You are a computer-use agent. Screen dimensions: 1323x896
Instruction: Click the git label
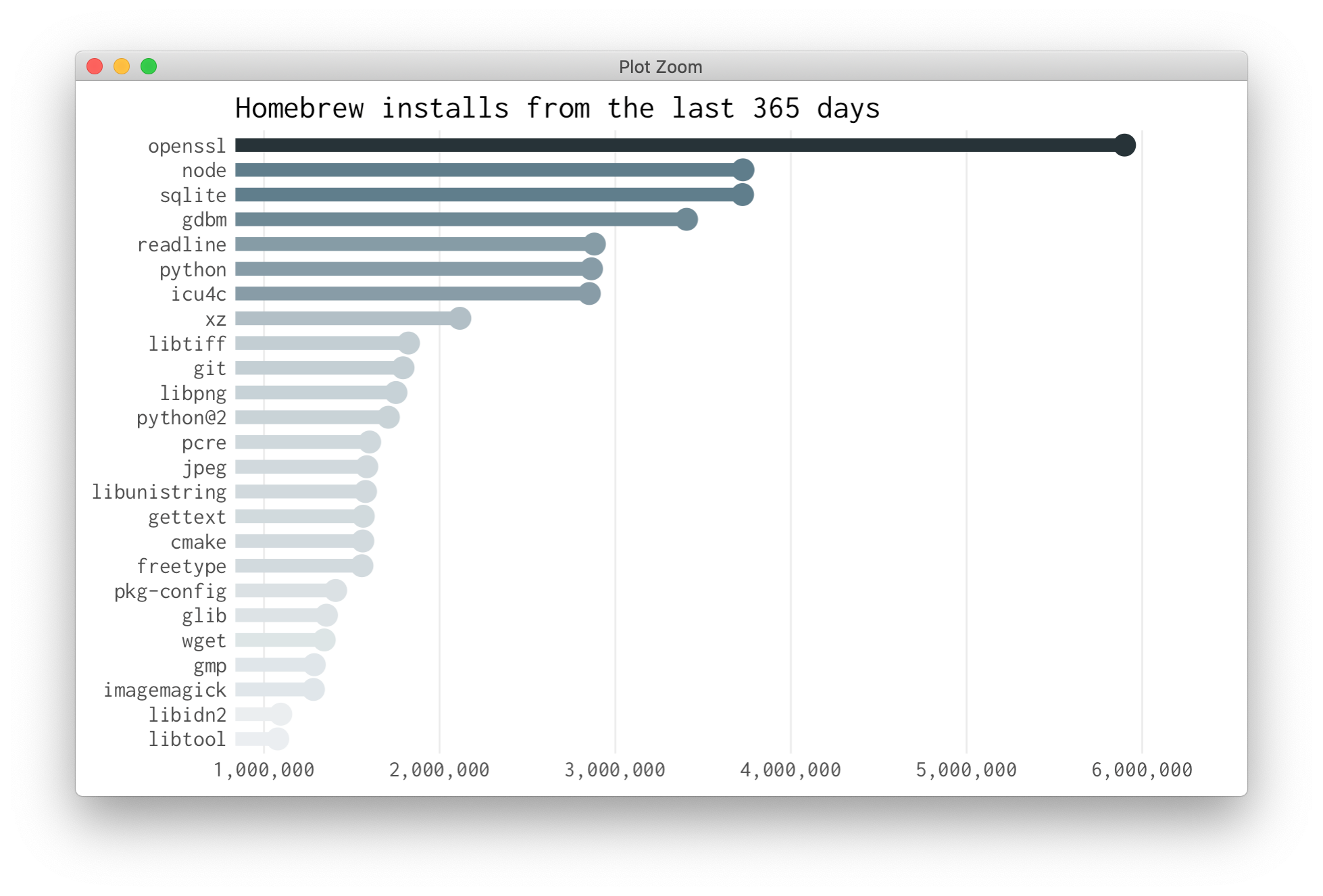[209, 369]
